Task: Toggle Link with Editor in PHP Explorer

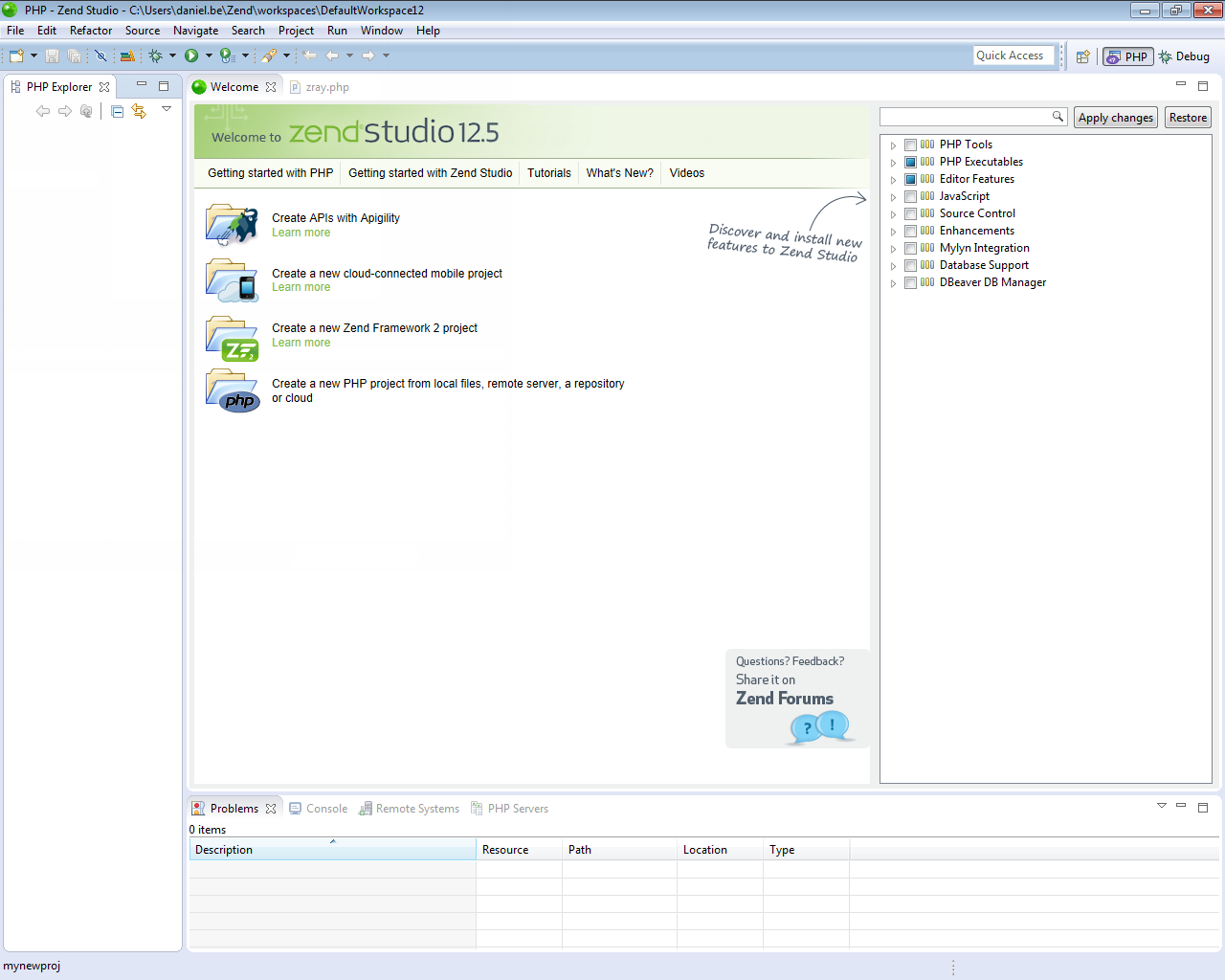Action: [140, 112]
